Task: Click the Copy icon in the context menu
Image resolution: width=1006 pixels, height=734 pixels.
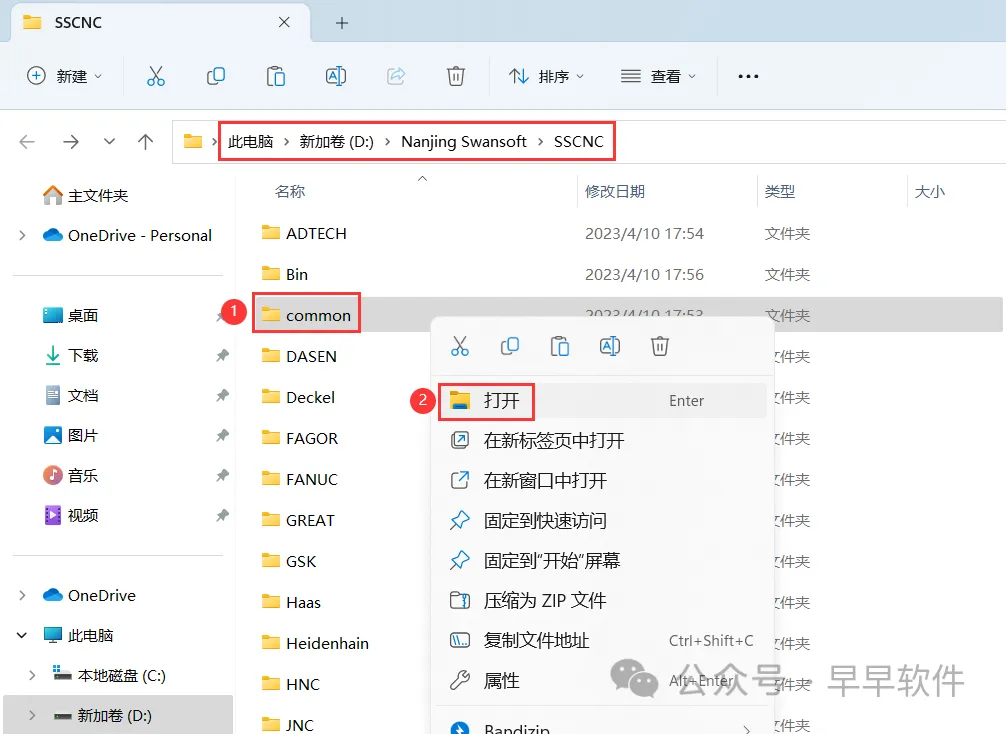Action: pos(509,346)
